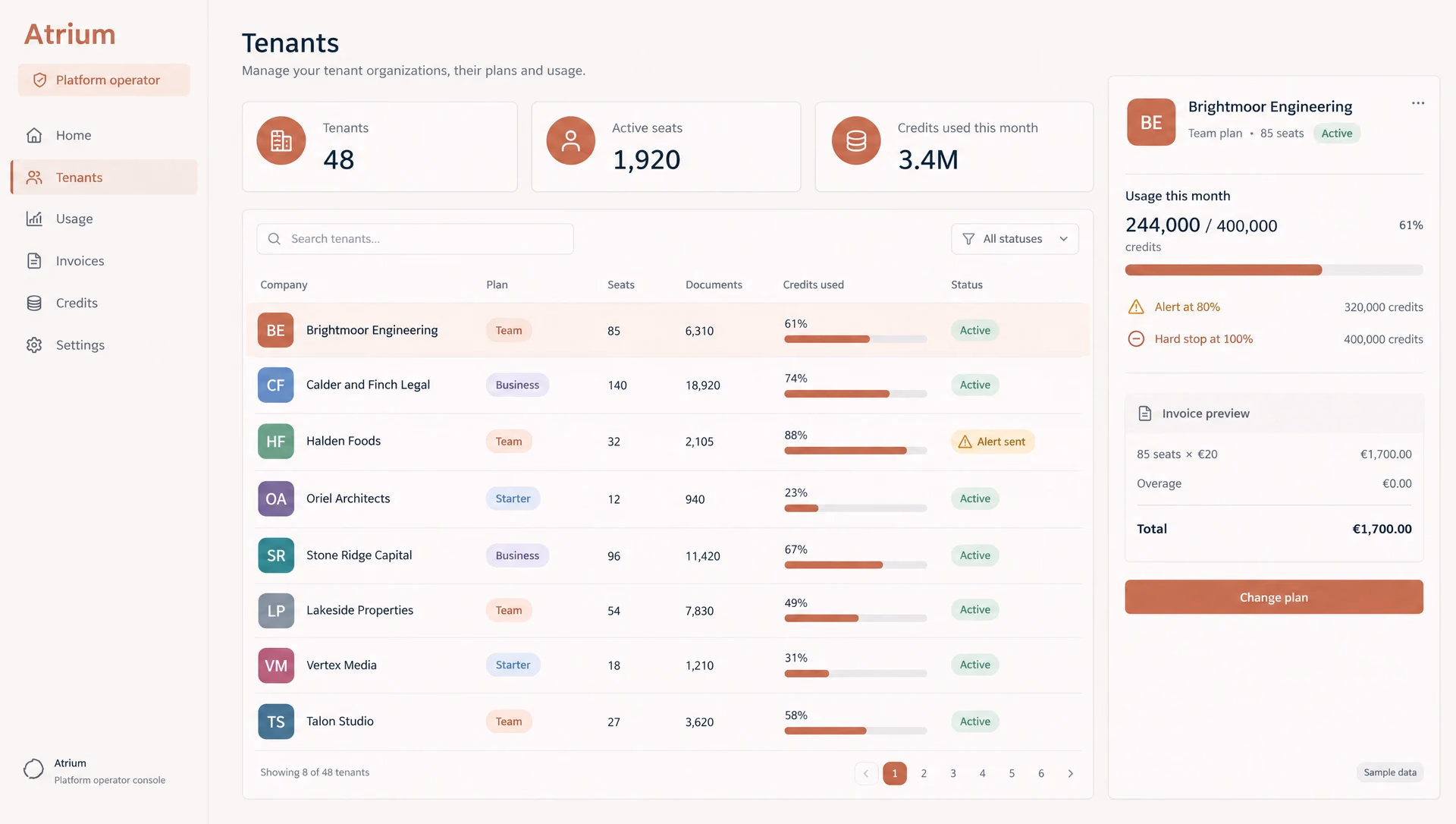Click the magnifier icon in search box
Screen dimensions: 1456x824
click(x=275, y=239)
